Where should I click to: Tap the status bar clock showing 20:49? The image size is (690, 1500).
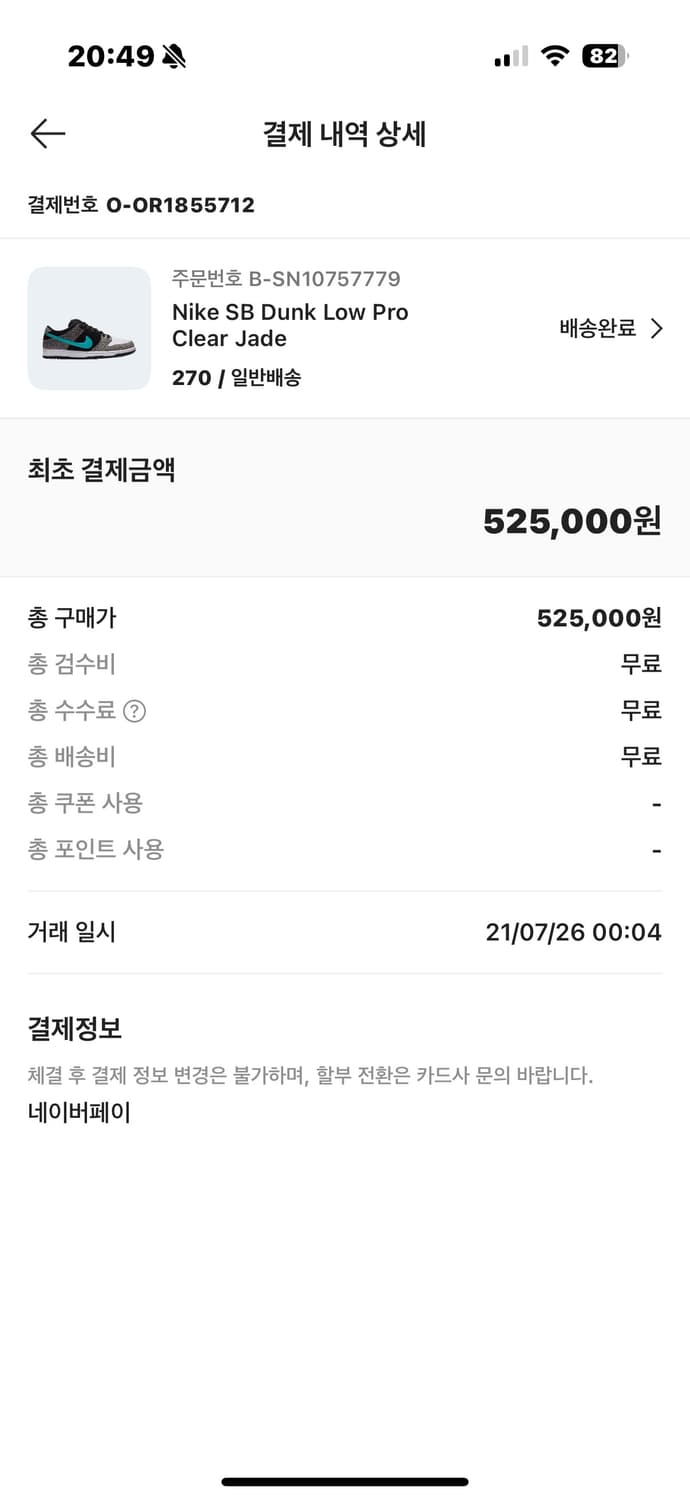point(110,57)
